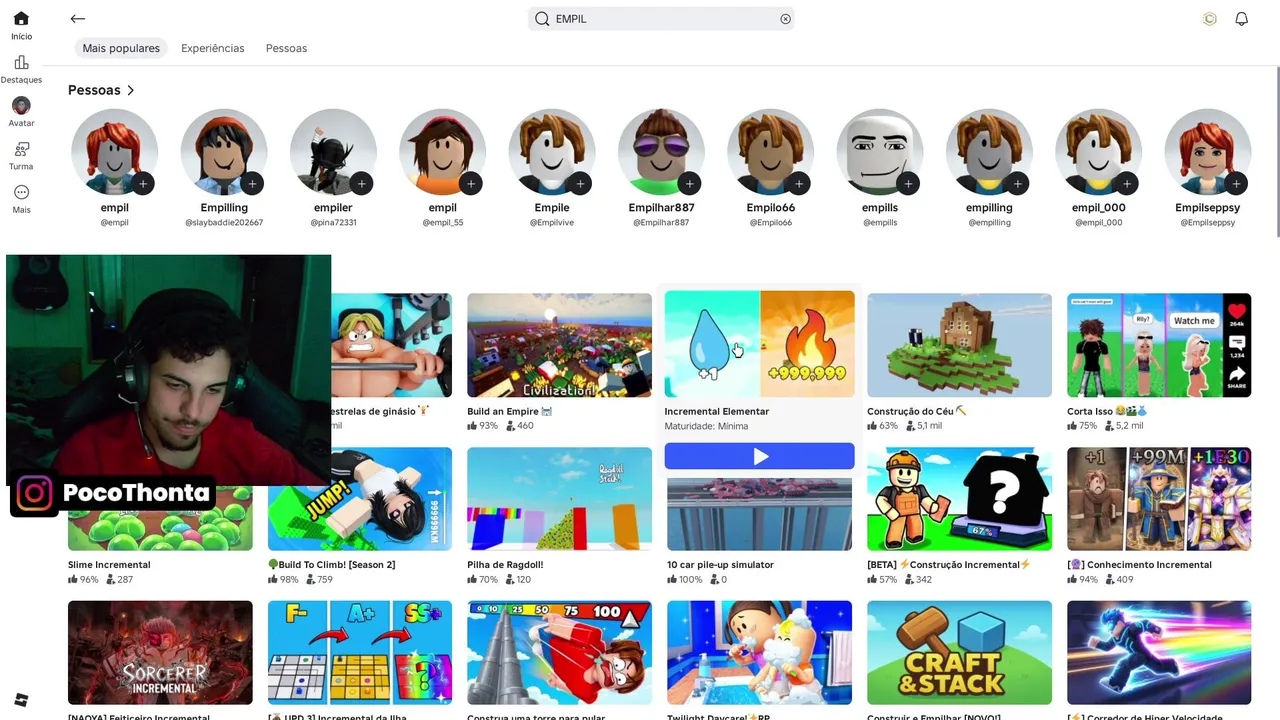Click the Build an Empire title link
The image size is (1280, 720).
pos(509,411)
